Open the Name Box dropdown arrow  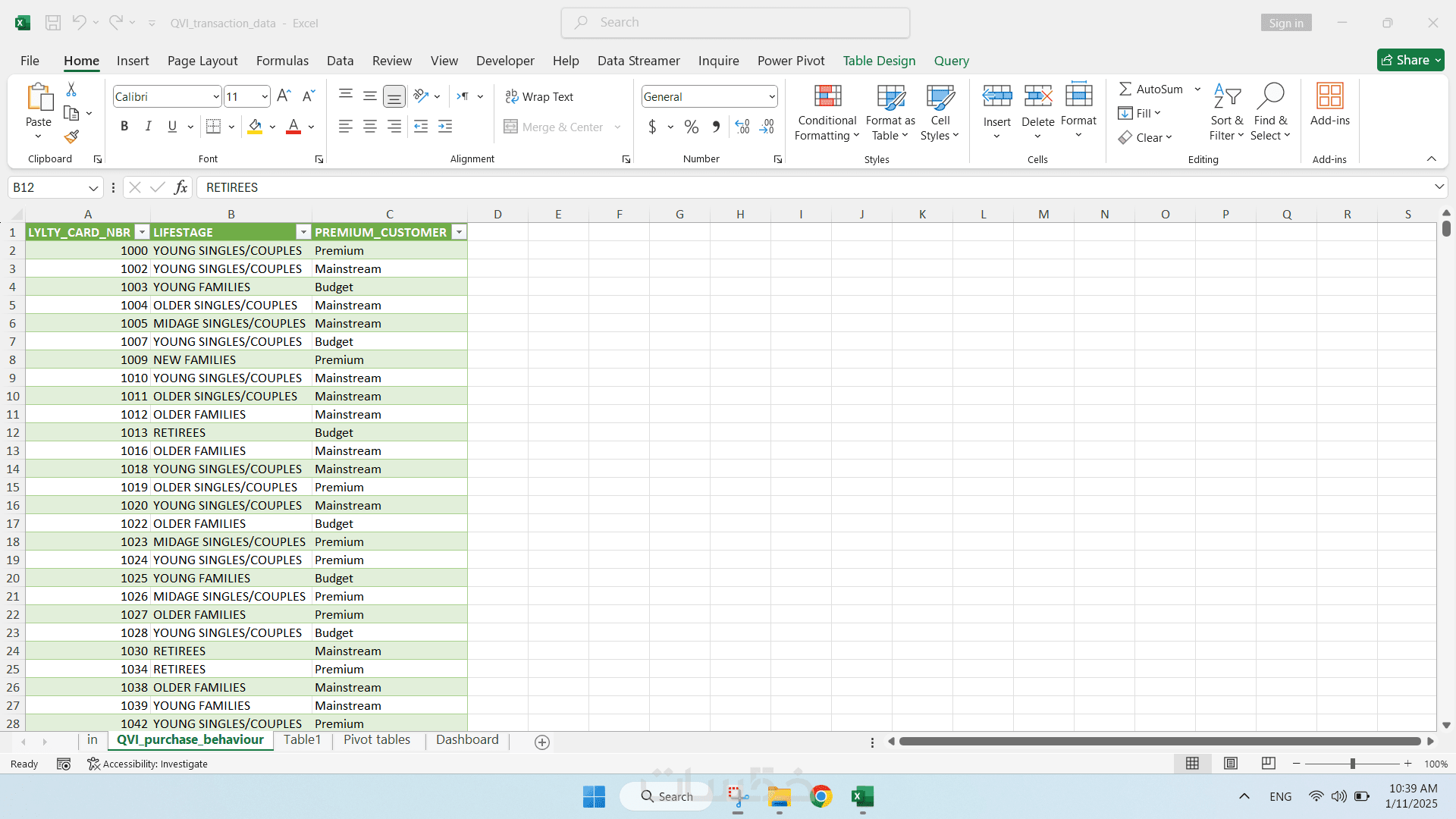pyautogui.click(x=93, y=187)
